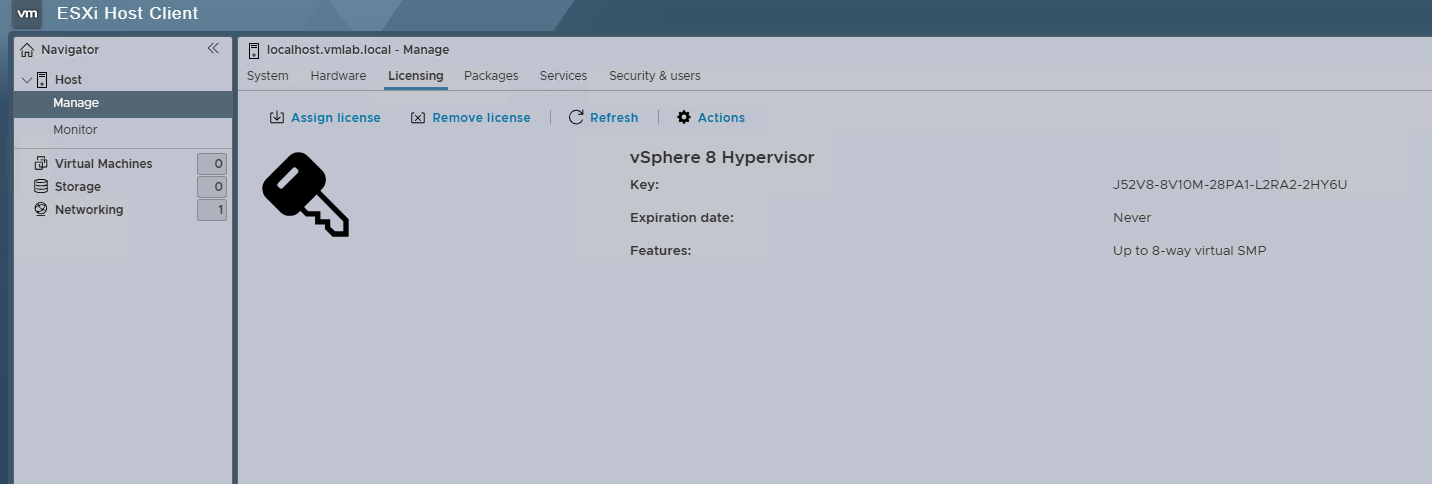
Task: Click the vSphere 8 Hypervisor heading
Action: [722, 158]
